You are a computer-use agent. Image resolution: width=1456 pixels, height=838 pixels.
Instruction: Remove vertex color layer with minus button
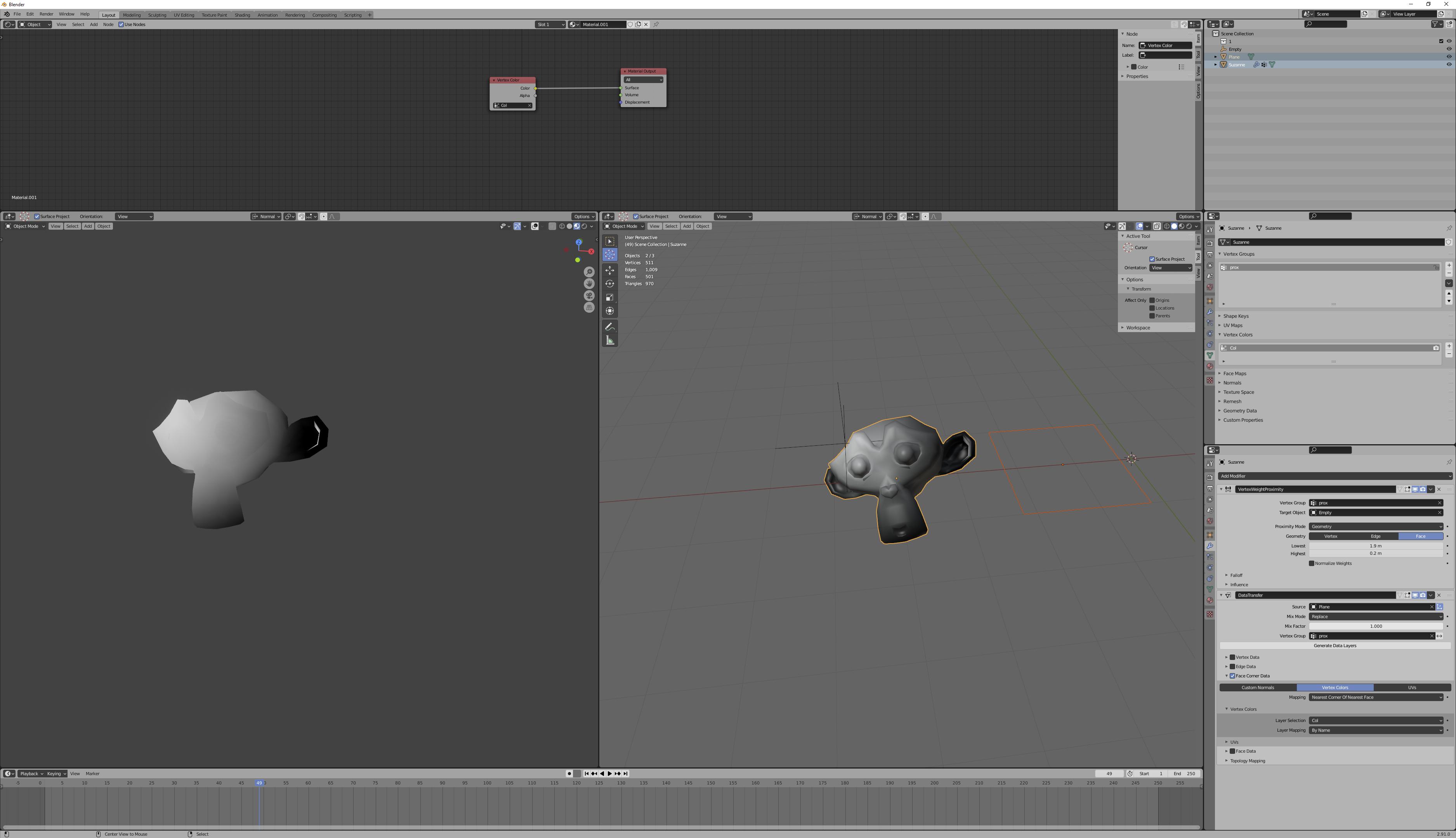click(x=1449, y=354)
